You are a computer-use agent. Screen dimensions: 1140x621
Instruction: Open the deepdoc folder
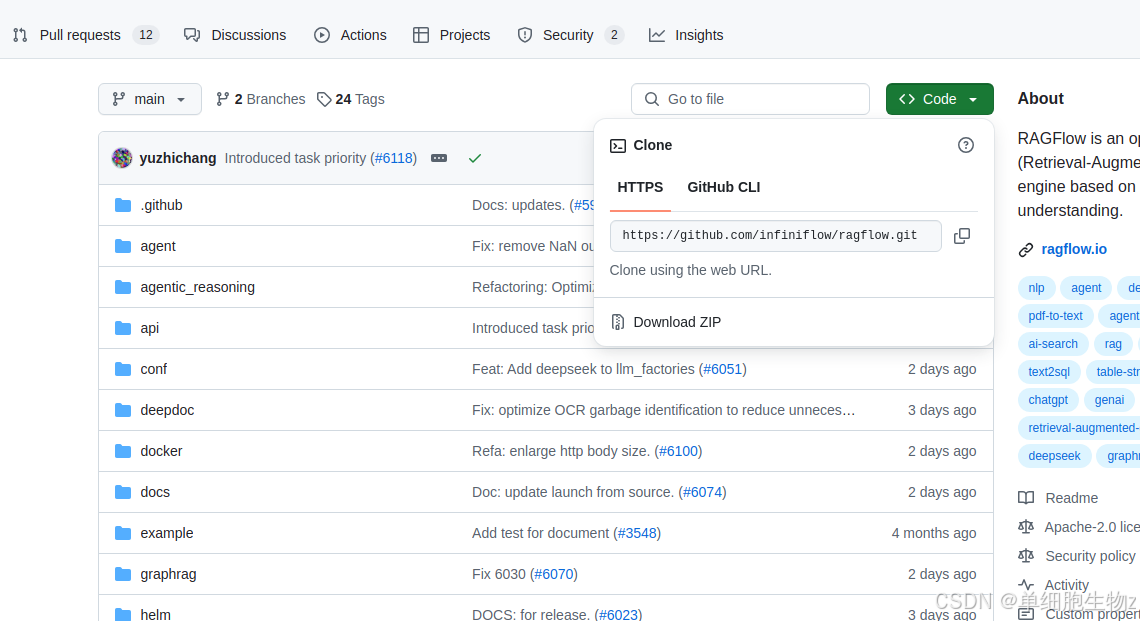click(167, 410)
